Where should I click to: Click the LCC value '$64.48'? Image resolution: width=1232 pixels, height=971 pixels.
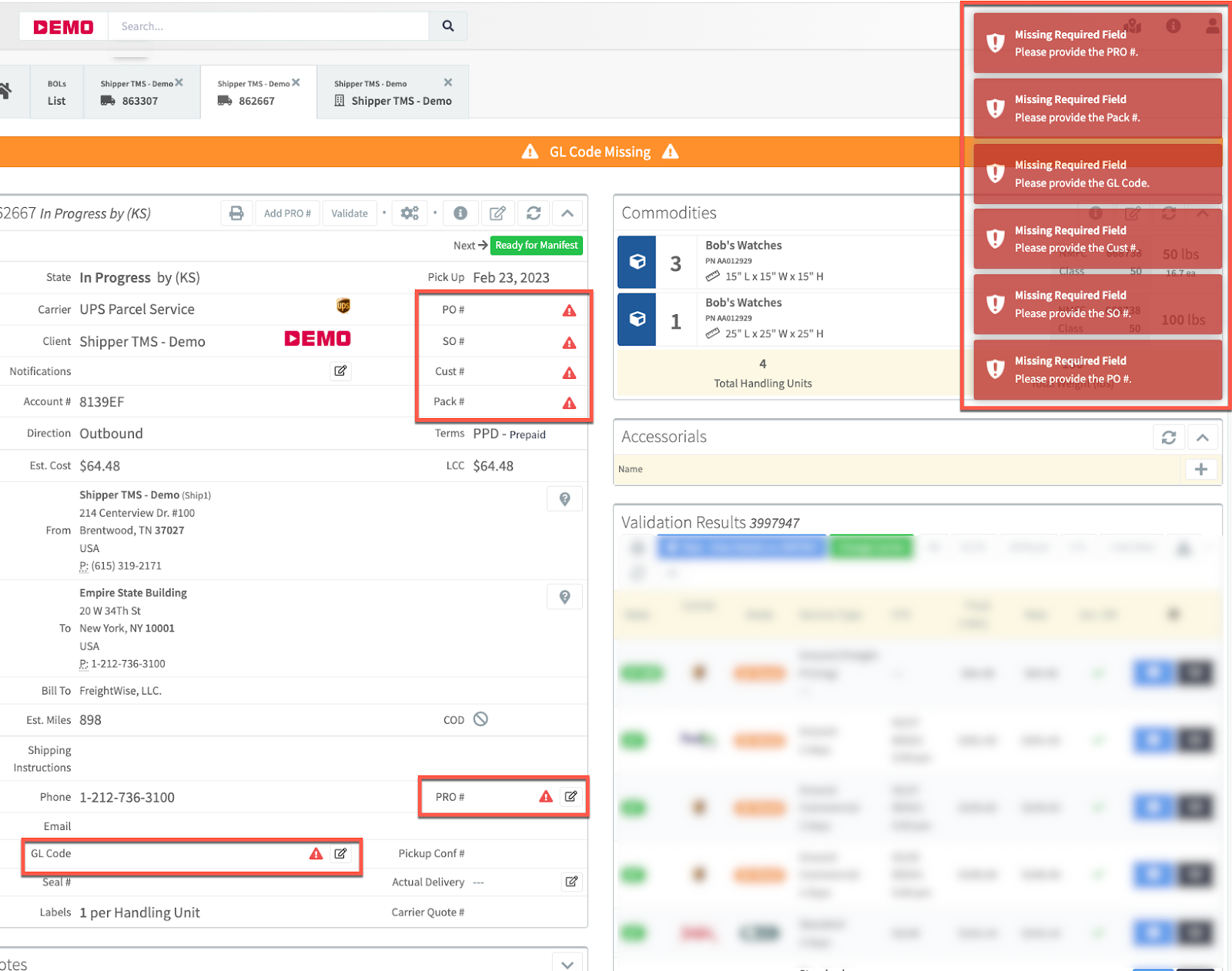494,466
